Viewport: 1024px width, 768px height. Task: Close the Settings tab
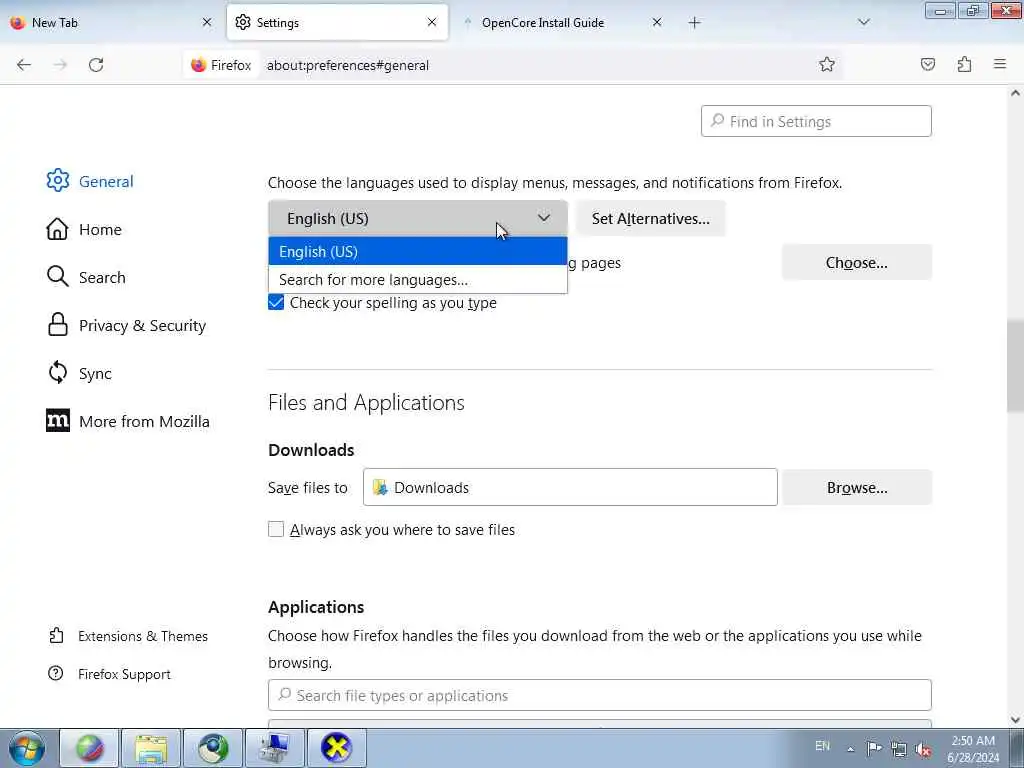(x=432, y=22)
